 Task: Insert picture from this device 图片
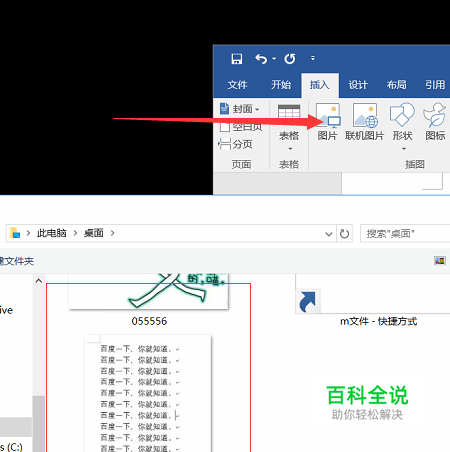pos(327,122)
